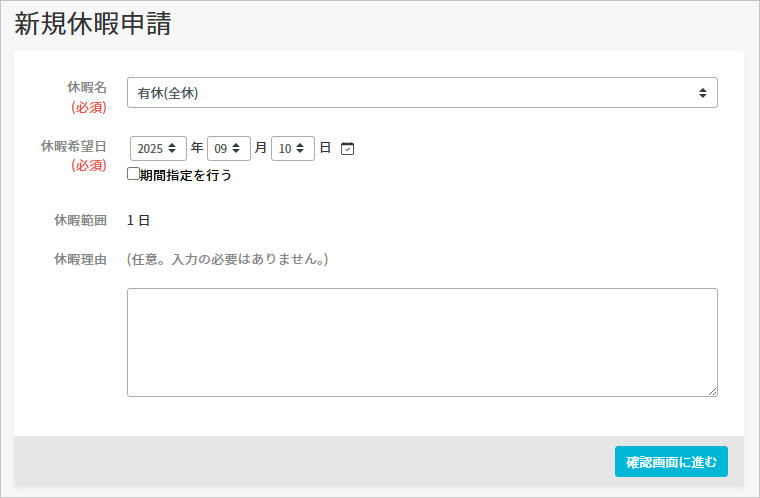Click the 休暇範囲 field label
Image resolution: width=760 pixels, height=498 pixels.
(x=80, y=220)
